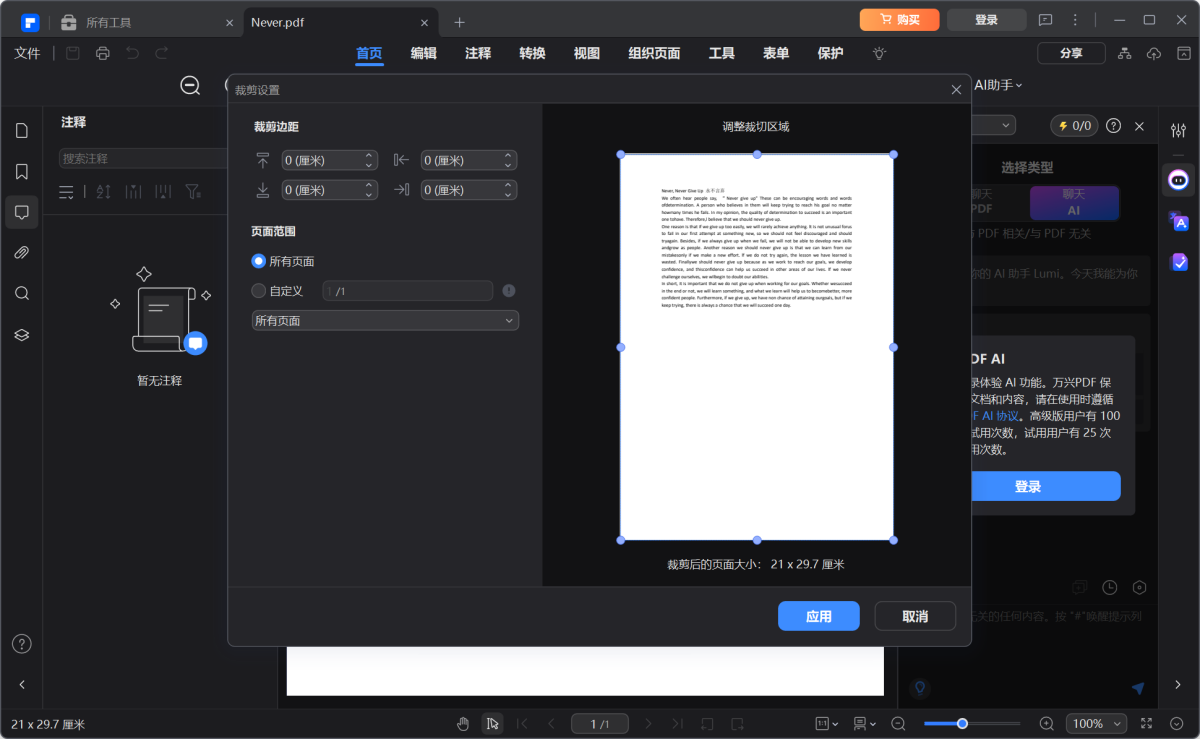
Task: Switch to the 转换 ribbon tab
Action: pyautogui.click(x=532, y=54)
